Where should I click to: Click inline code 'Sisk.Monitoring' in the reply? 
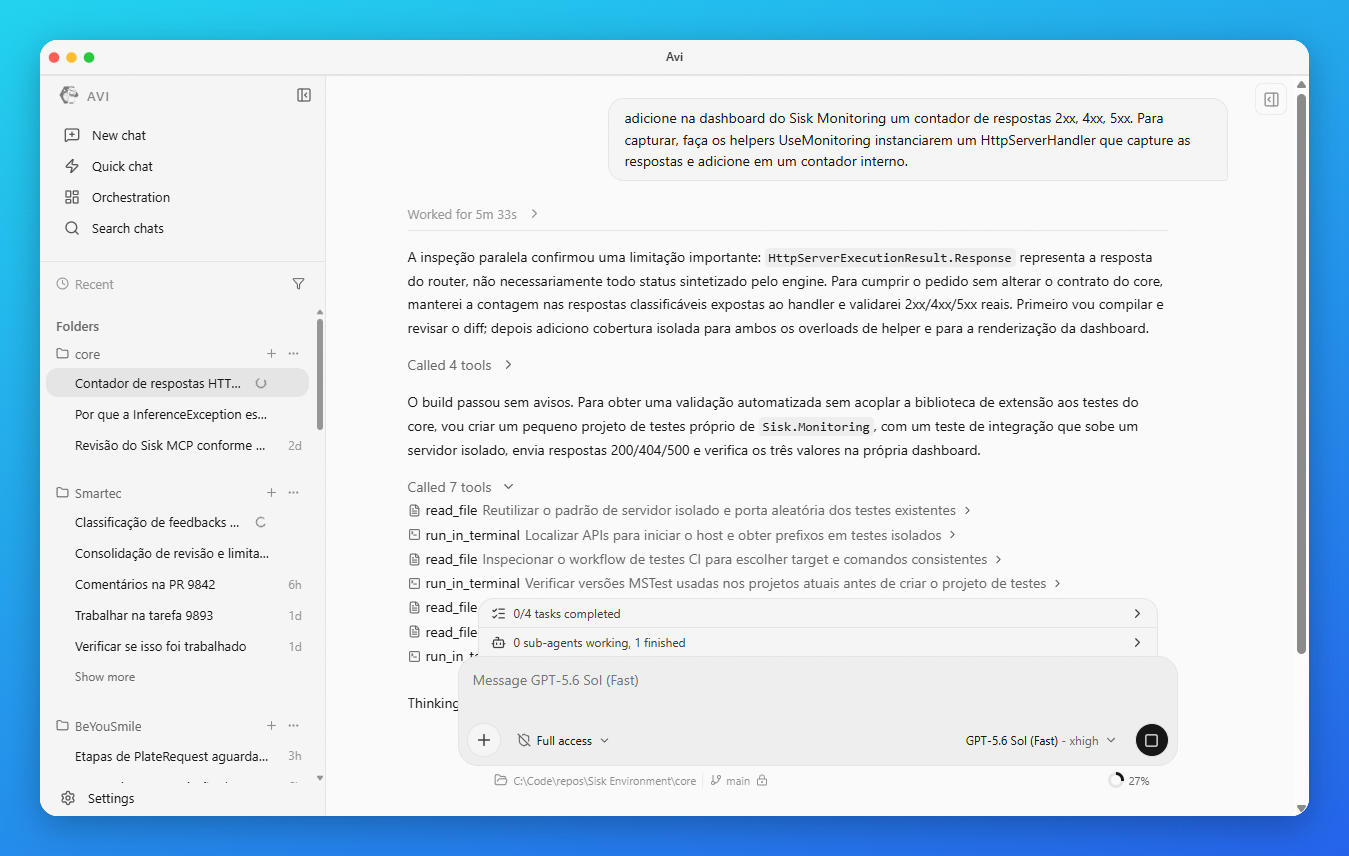[x=816, y=427]
